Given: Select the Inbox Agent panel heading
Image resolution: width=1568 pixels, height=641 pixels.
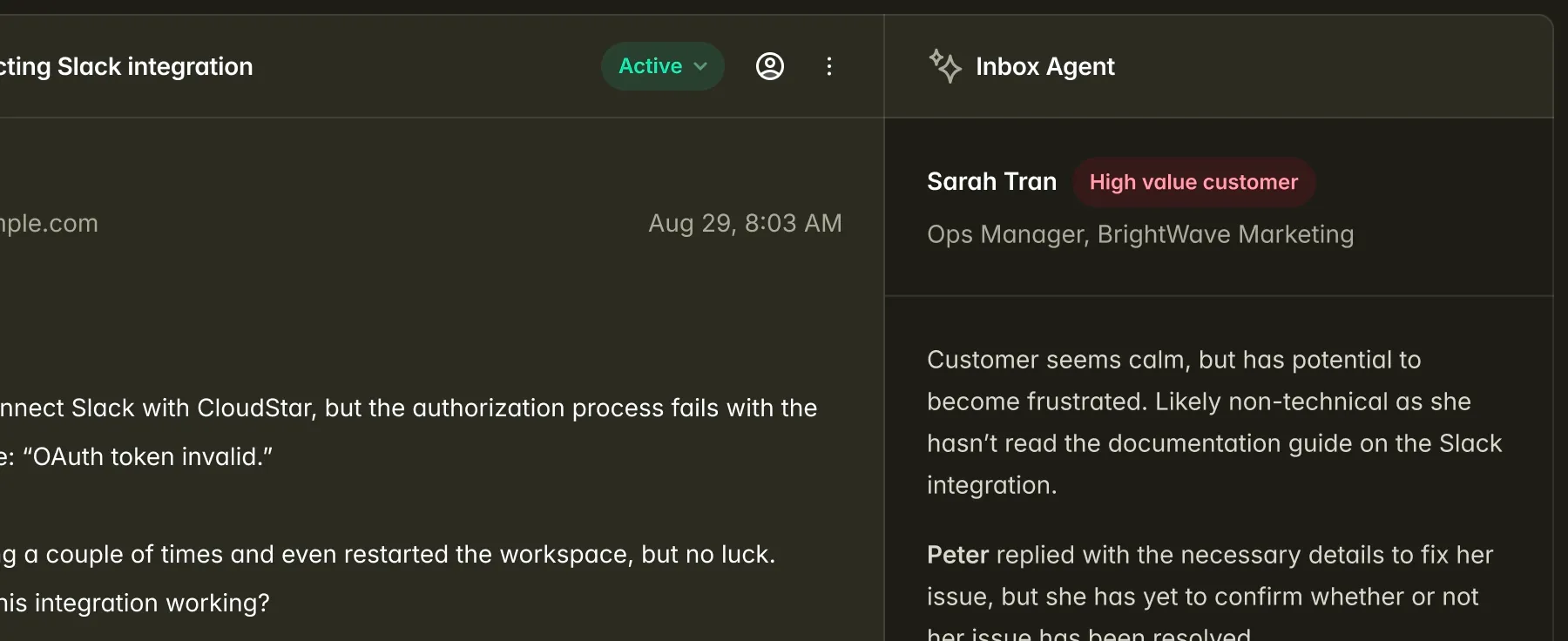Looking at the screenshot, I should [1044, 66].
